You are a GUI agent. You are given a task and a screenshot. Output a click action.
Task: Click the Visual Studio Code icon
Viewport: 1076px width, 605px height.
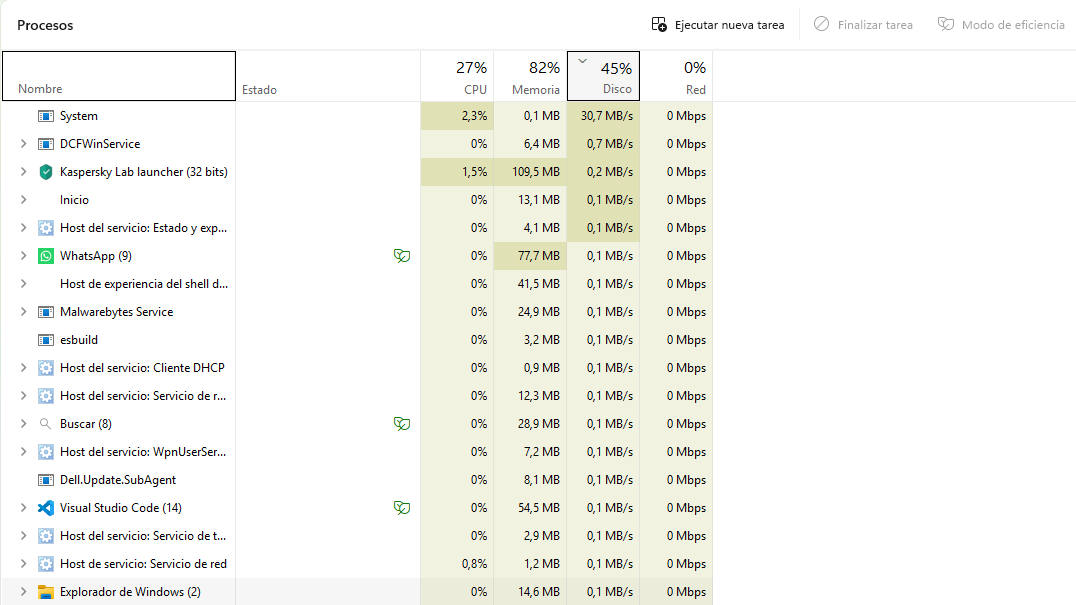click(45, 508)
